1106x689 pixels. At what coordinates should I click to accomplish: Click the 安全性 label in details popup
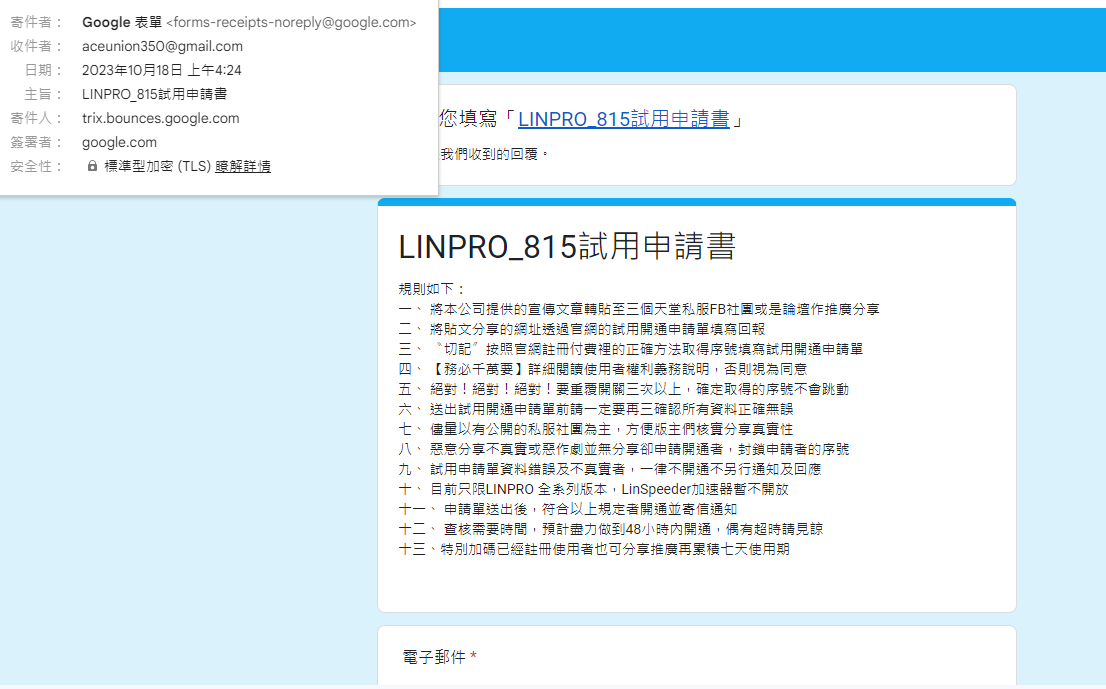coord(36,166)
